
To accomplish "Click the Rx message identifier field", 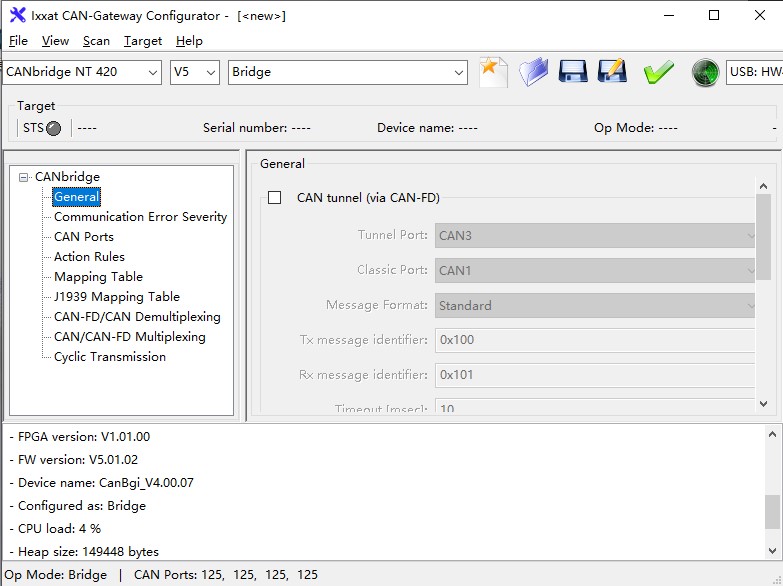I will pos(595,375).
